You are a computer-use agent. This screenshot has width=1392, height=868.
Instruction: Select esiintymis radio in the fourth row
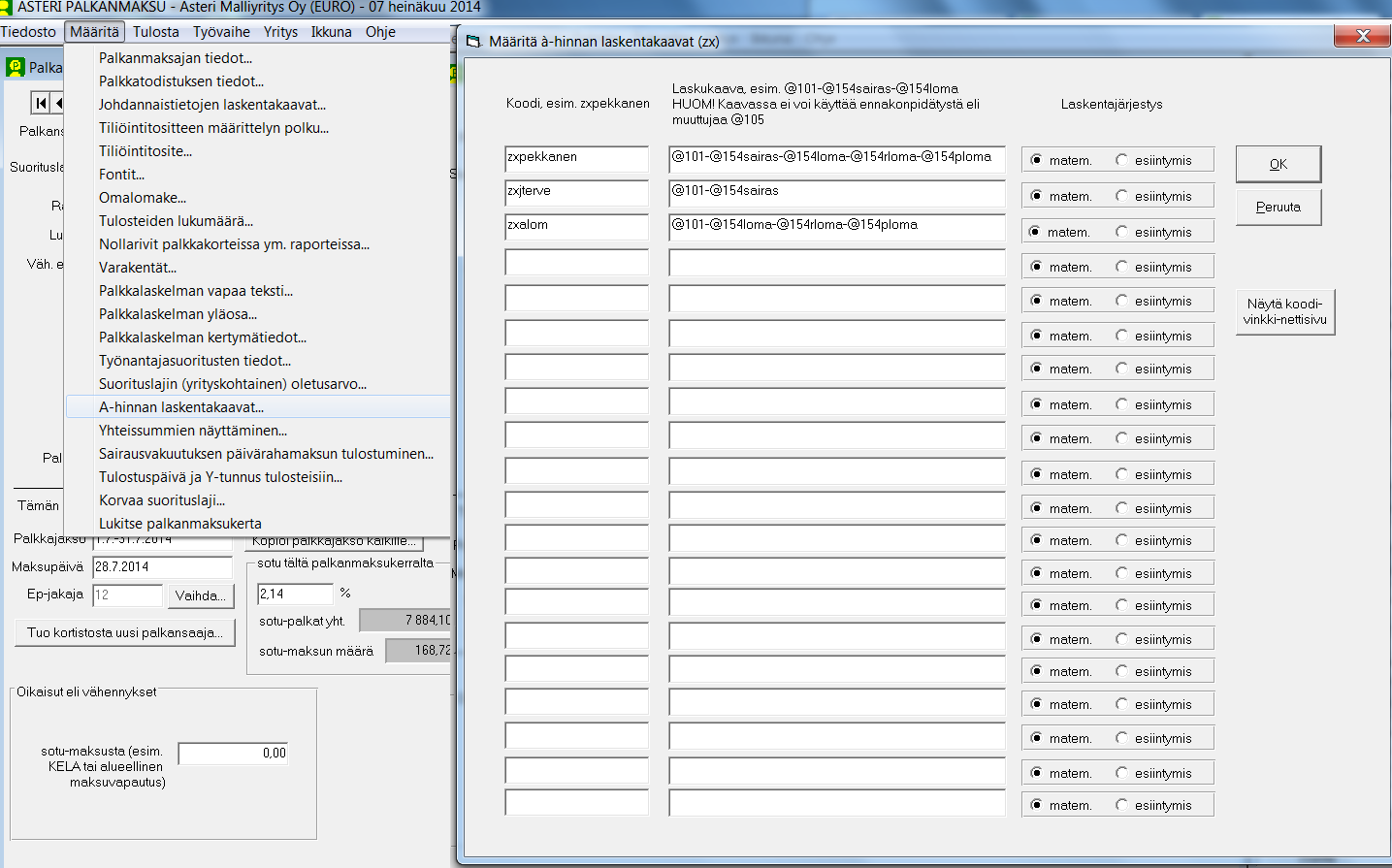pos(1121,267)
